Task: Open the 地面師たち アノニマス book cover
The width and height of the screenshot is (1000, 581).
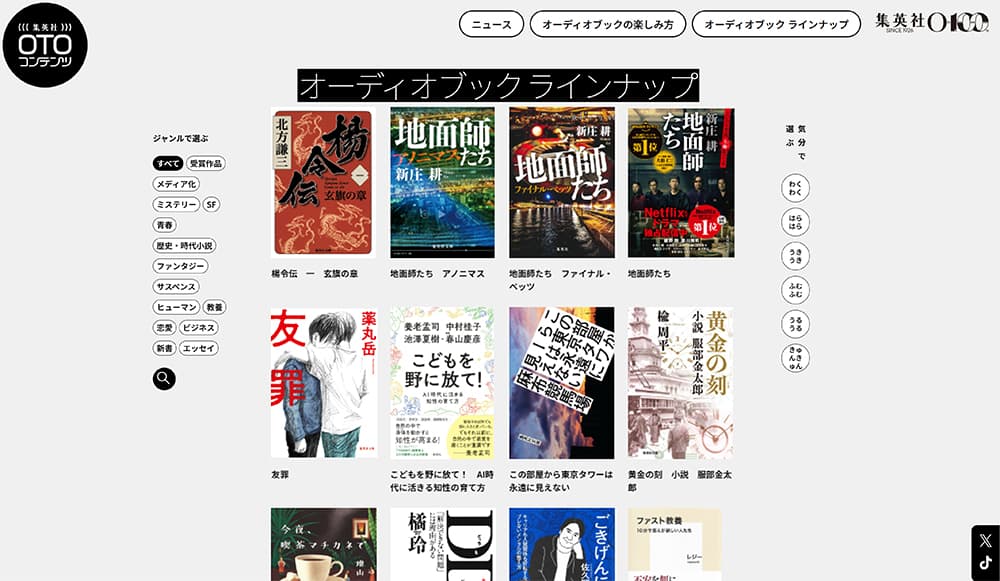Action: [442, 183]
